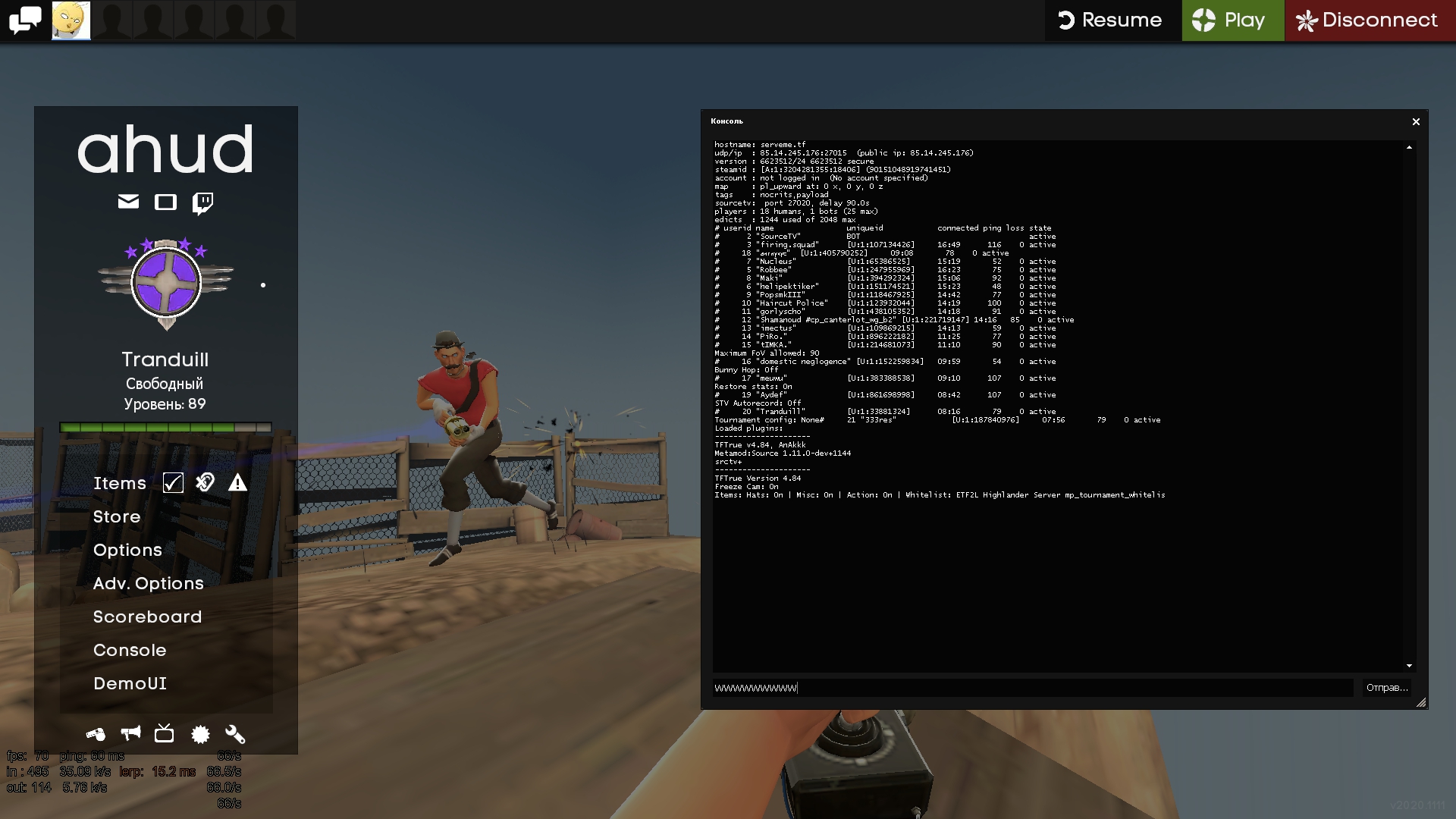Click the Свободный status text

click(x=165, y=384)
